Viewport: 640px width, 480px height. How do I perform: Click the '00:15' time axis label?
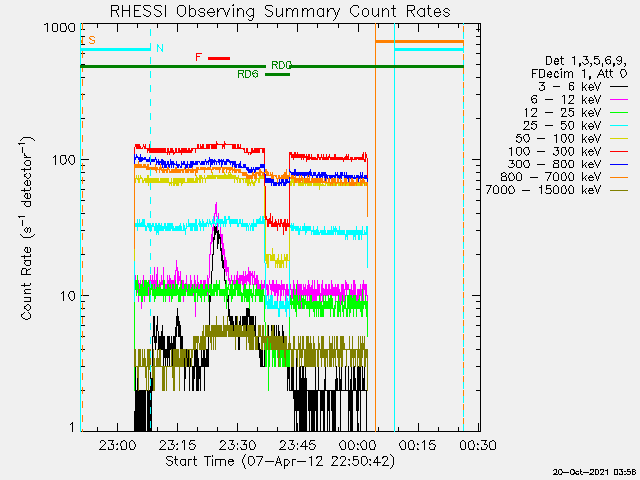pos(418,445)
